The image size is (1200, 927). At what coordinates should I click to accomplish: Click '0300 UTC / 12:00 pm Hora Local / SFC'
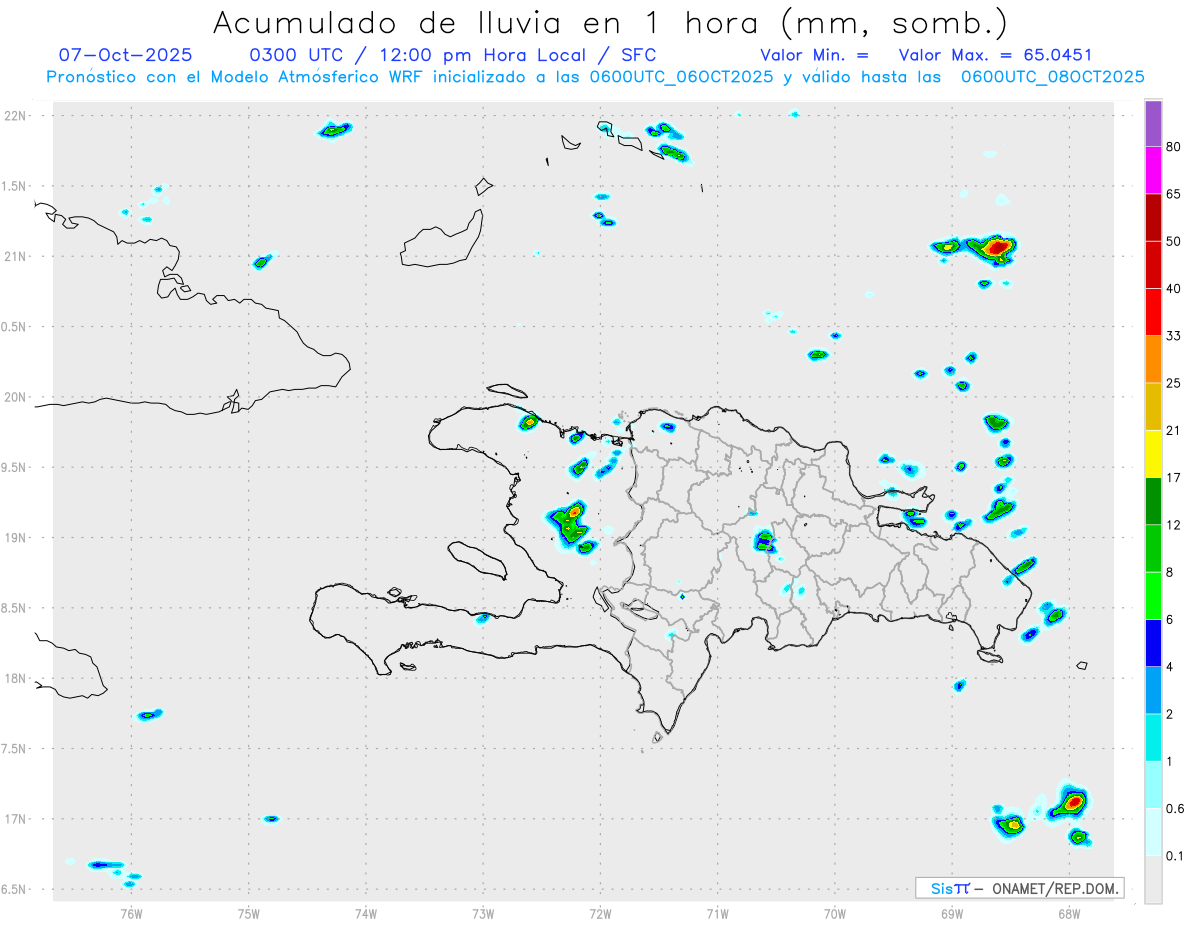pyautogui.click(x=452, y=55)
